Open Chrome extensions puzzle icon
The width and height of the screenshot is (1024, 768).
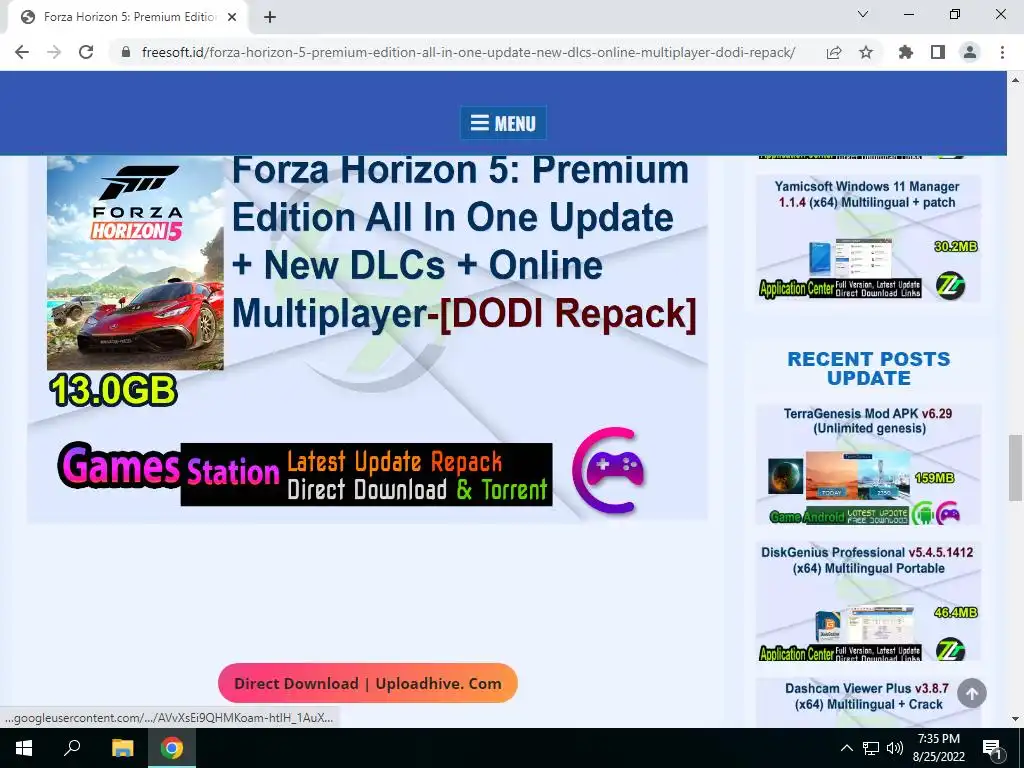coord(906,52)
